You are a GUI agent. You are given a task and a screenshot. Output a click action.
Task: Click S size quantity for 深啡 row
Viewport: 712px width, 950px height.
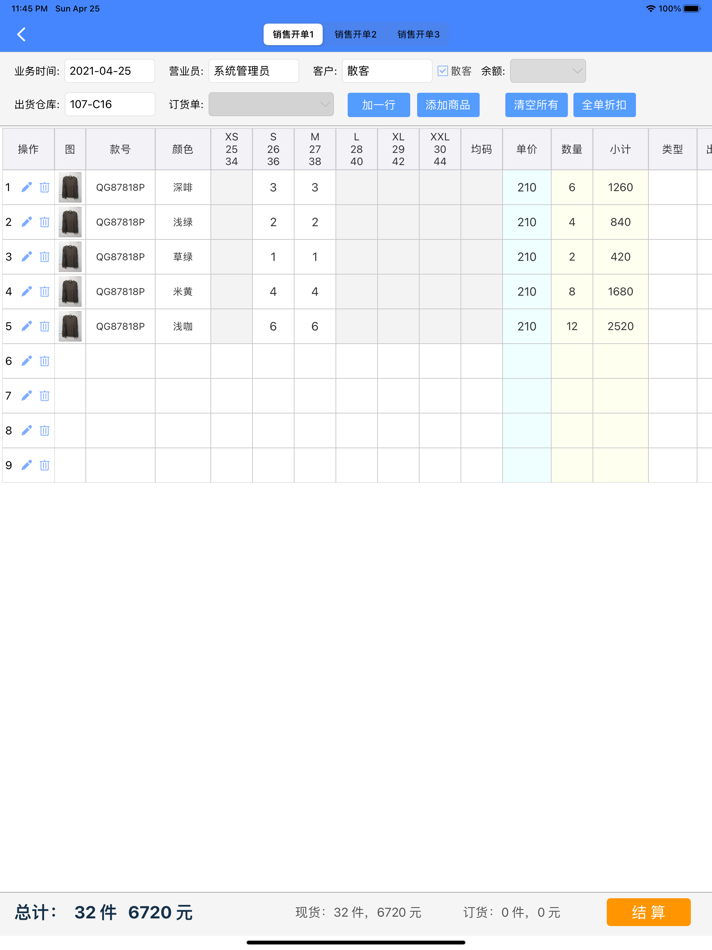[x=273, y=187]
